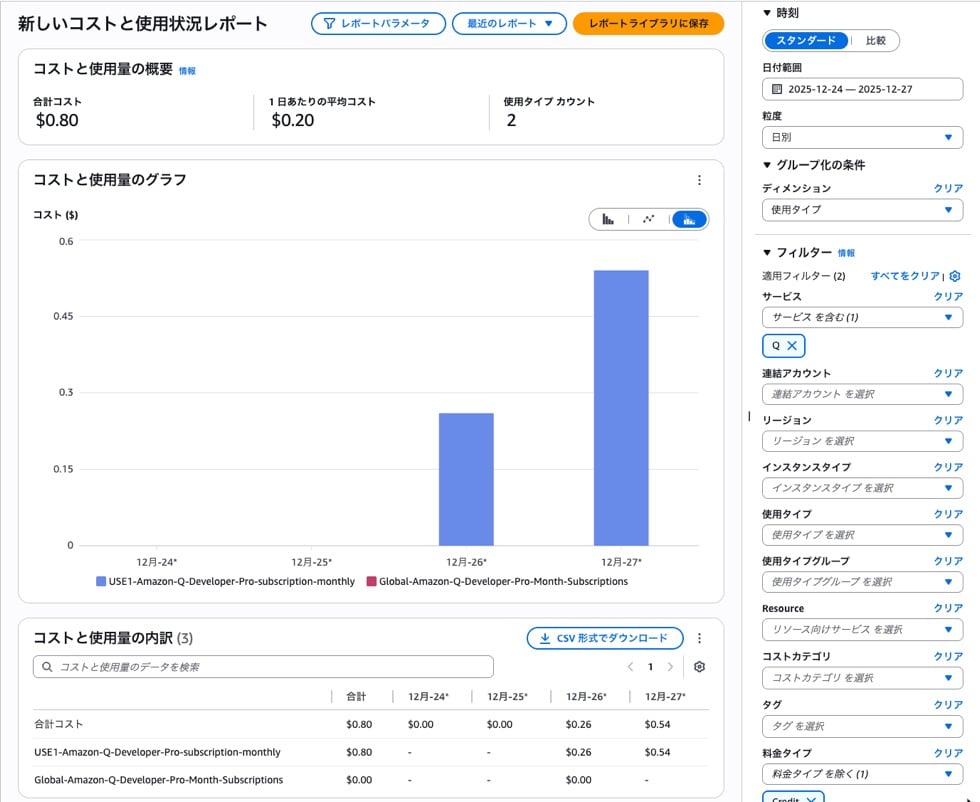This screenshot has width=980, height=802.
Task: Open the table settings gear icon
Action: (699, 667)
